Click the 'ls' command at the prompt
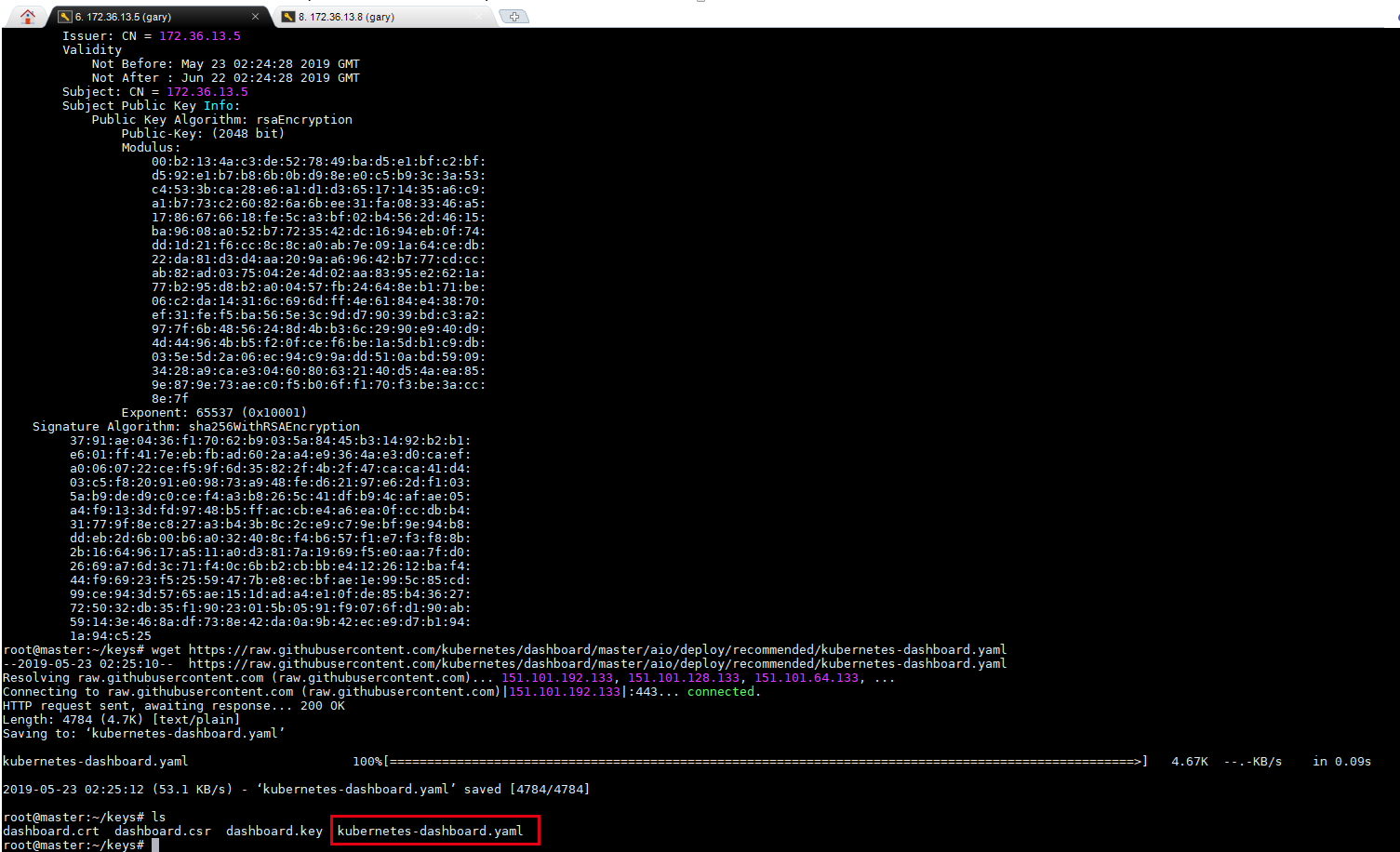 (159, 817)
